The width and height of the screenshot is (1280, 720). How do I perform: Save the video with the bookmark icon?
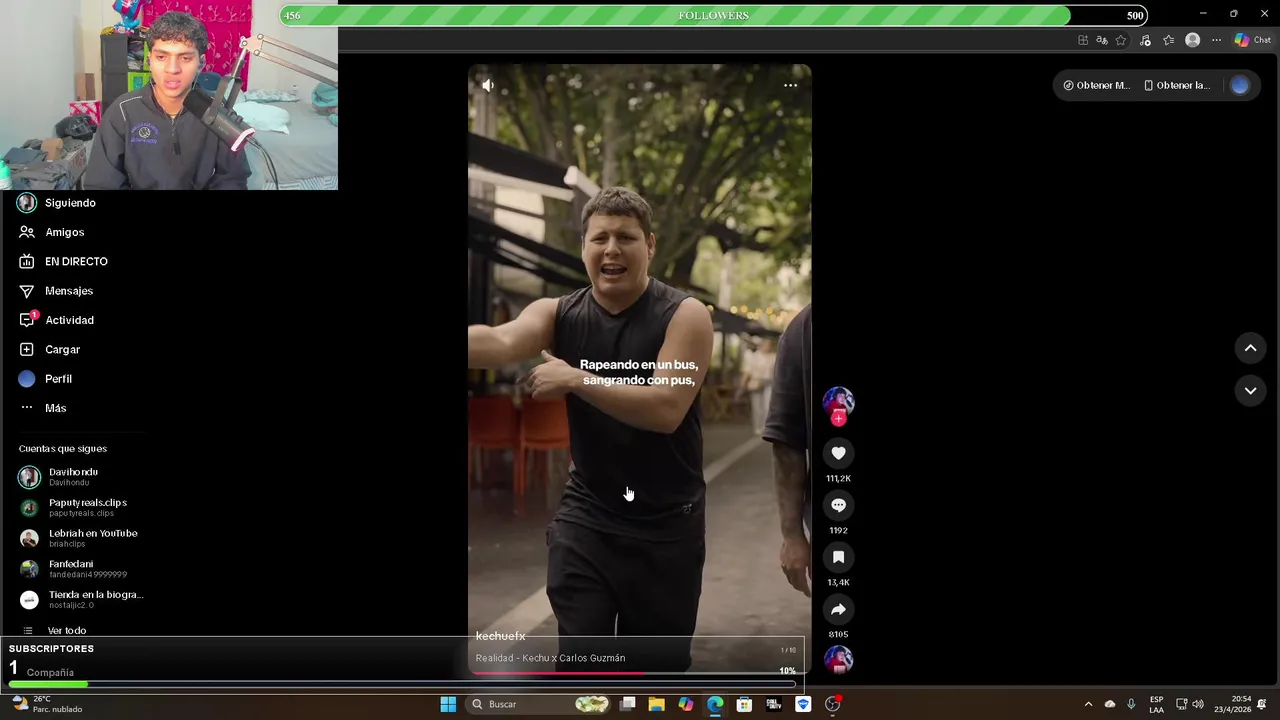click(x=838, y=557)
